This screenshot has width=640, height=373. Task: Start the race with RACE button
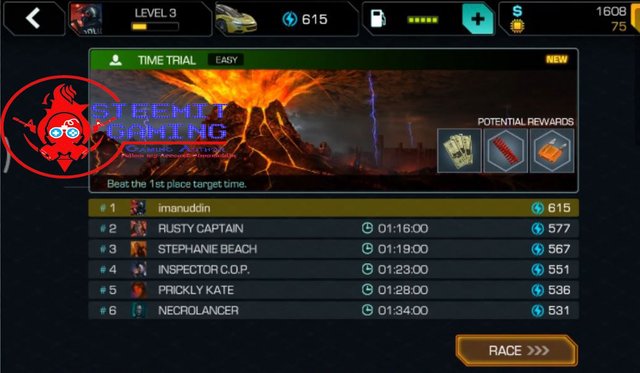(x=516, y=350)
